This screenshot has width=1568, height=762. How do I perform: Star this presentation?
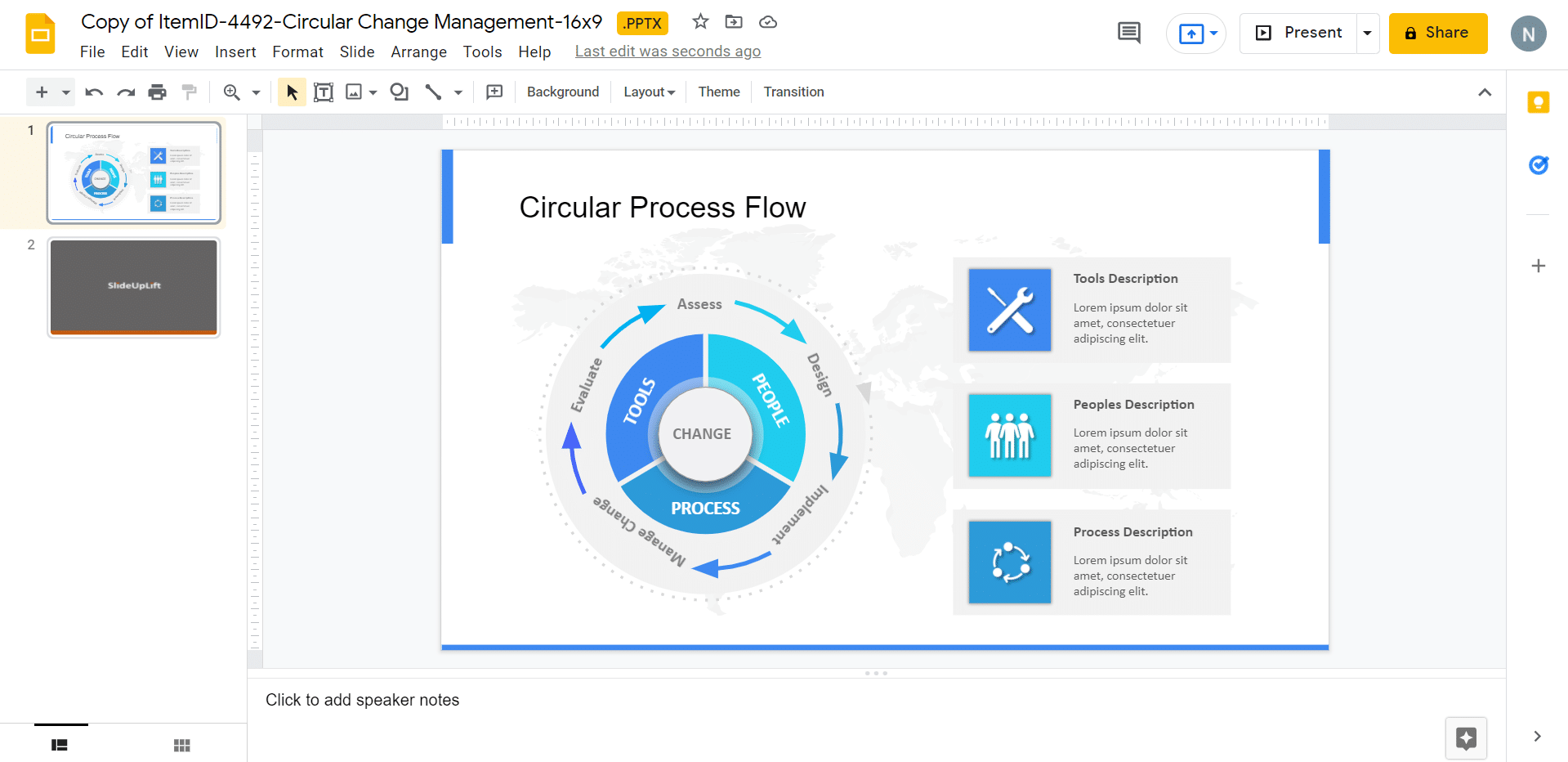click(699, 22)
